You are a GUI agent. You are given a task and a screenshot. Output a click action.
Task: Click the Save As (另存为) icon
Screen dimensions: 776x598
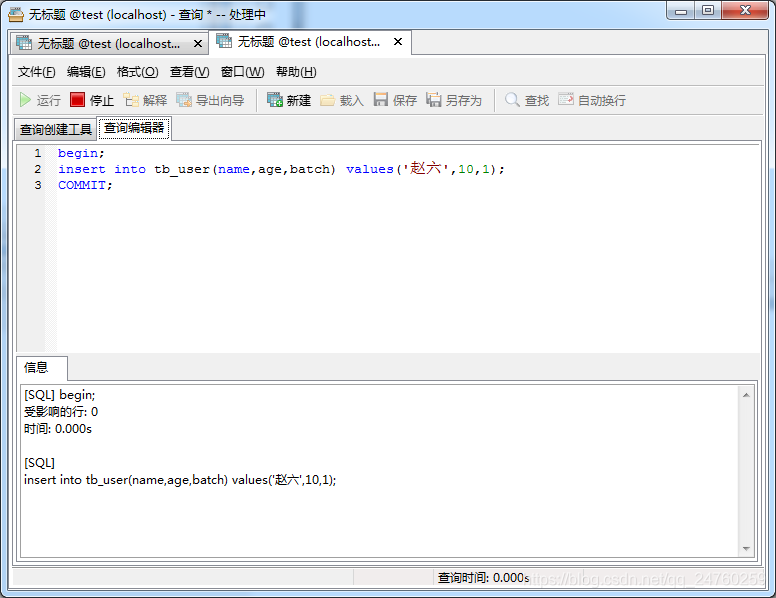(x=434, y=100)
